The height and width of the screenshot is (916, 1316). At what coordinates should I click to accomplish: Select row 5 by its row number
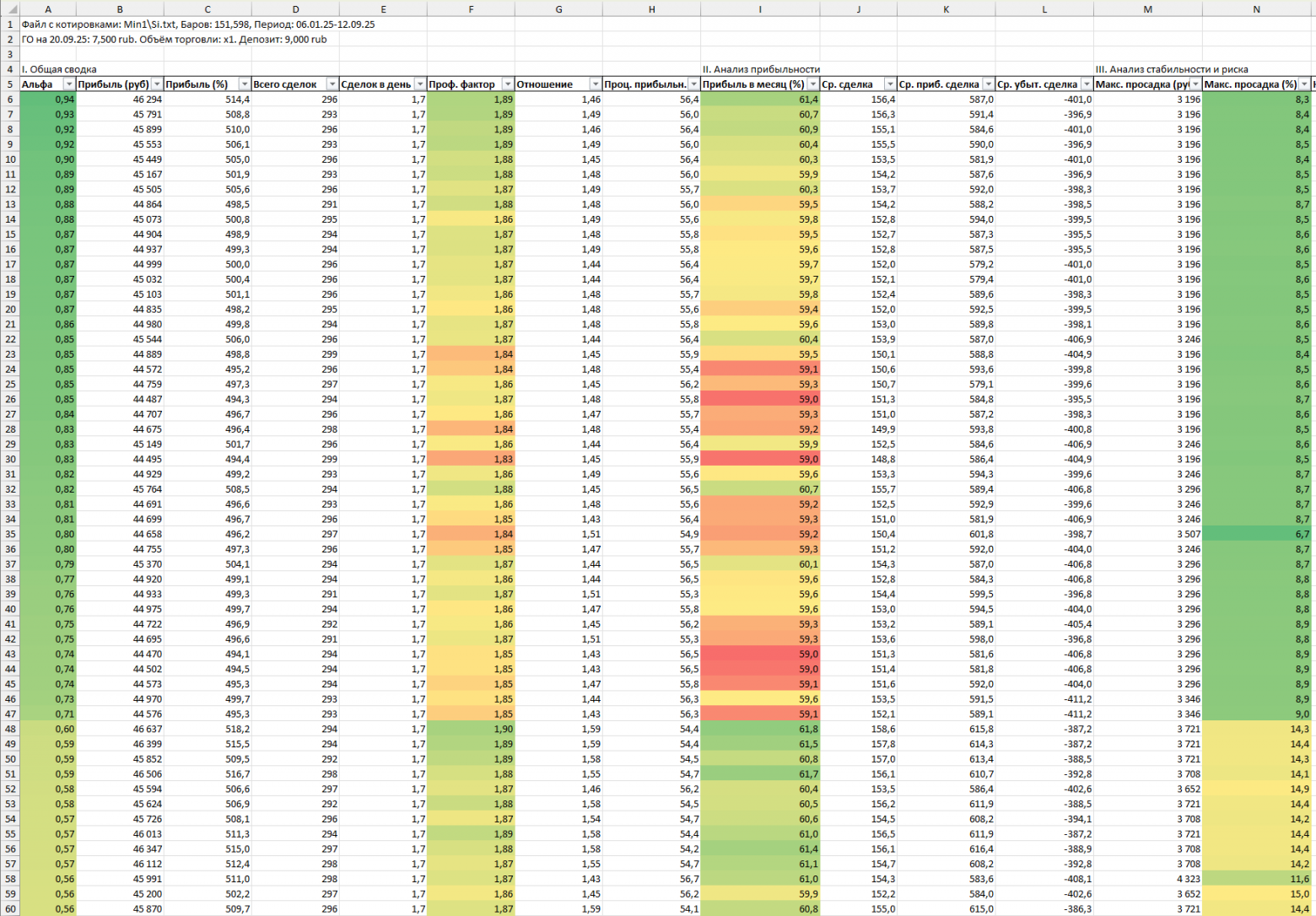(x=10, y=84)
